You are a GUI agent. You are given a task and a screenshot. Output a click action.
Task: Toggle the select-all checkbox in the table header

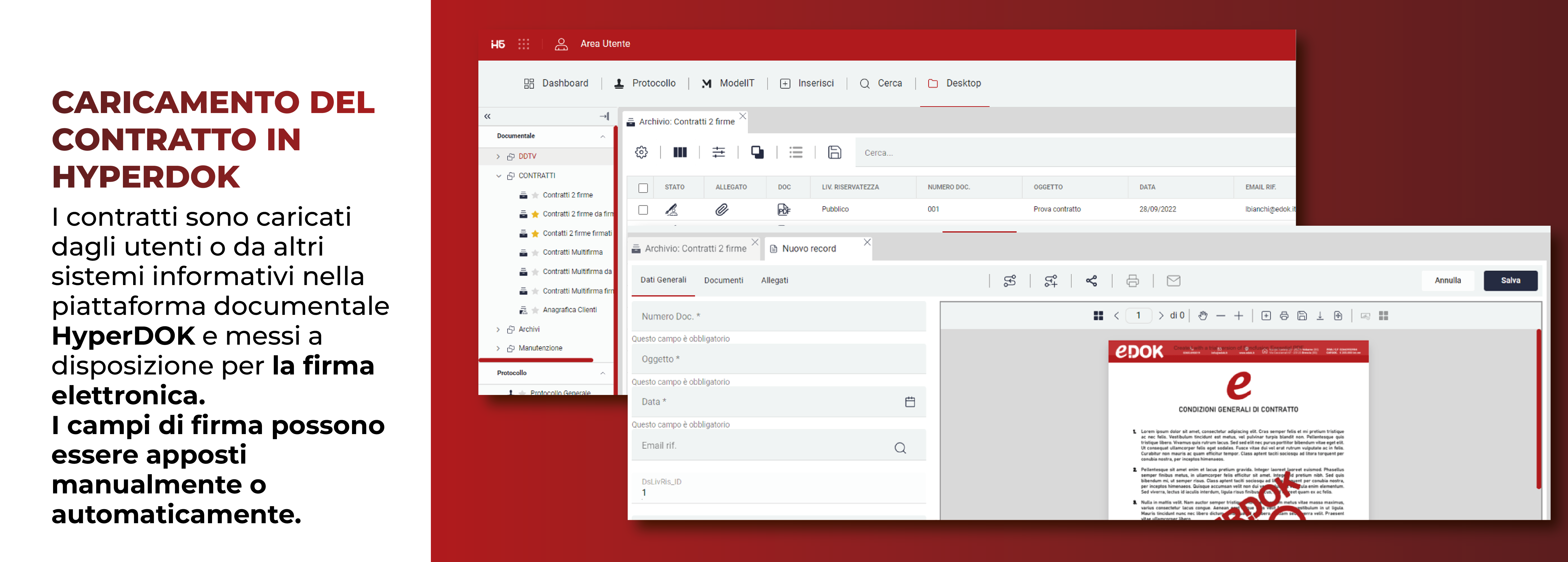[x=643, y=188]
